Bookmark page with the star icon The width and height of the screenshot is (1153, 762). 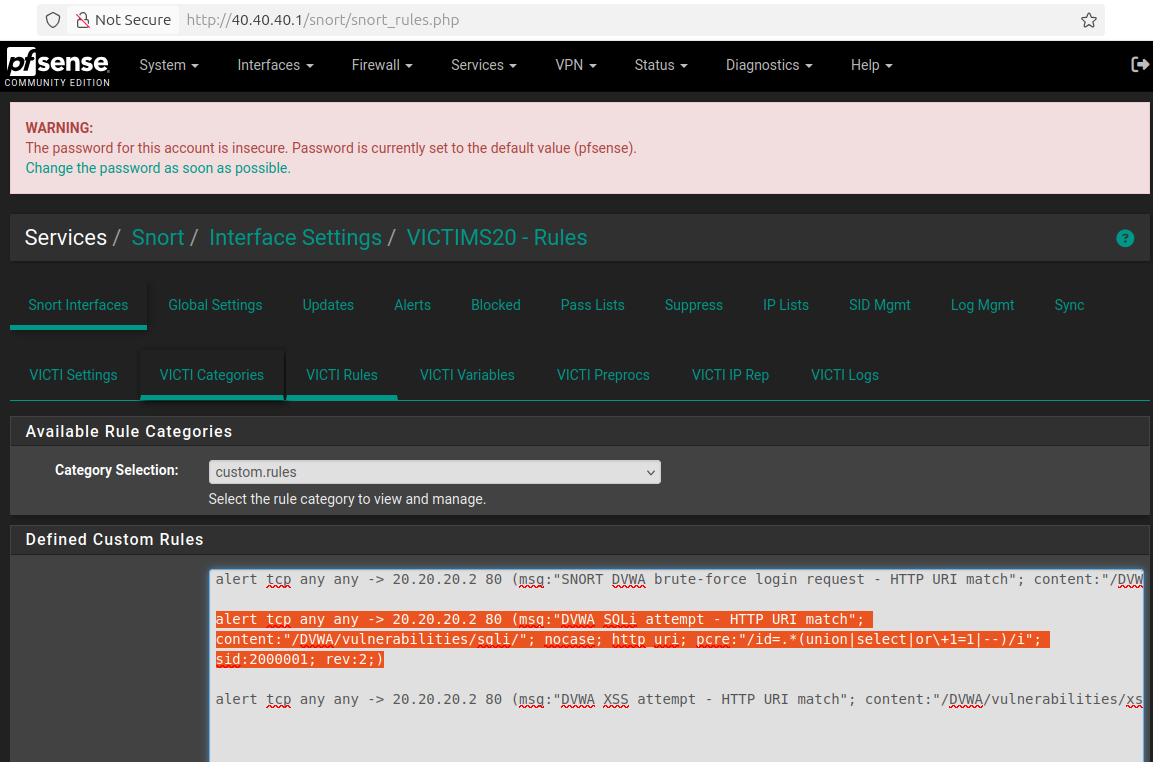1088,20
